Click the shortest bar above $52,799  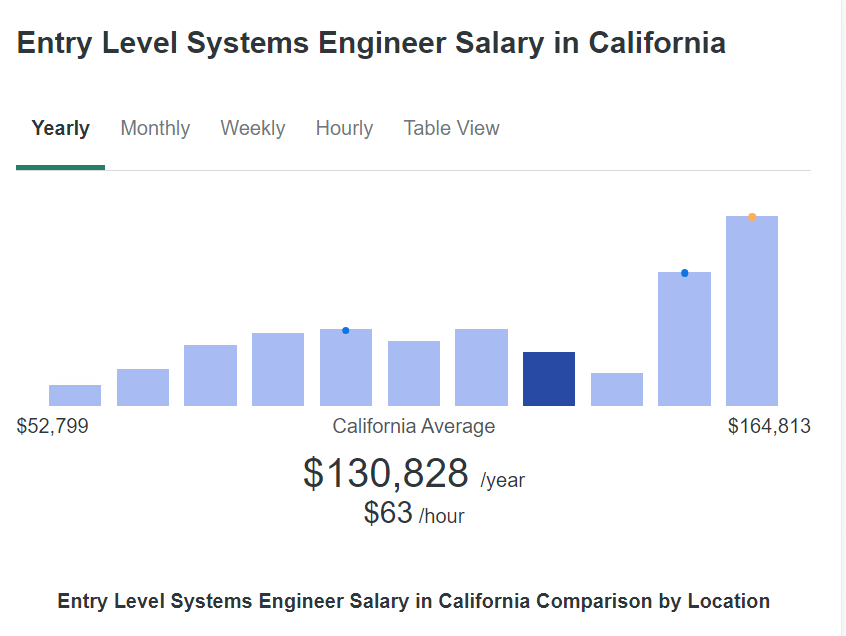pos(75,395)
